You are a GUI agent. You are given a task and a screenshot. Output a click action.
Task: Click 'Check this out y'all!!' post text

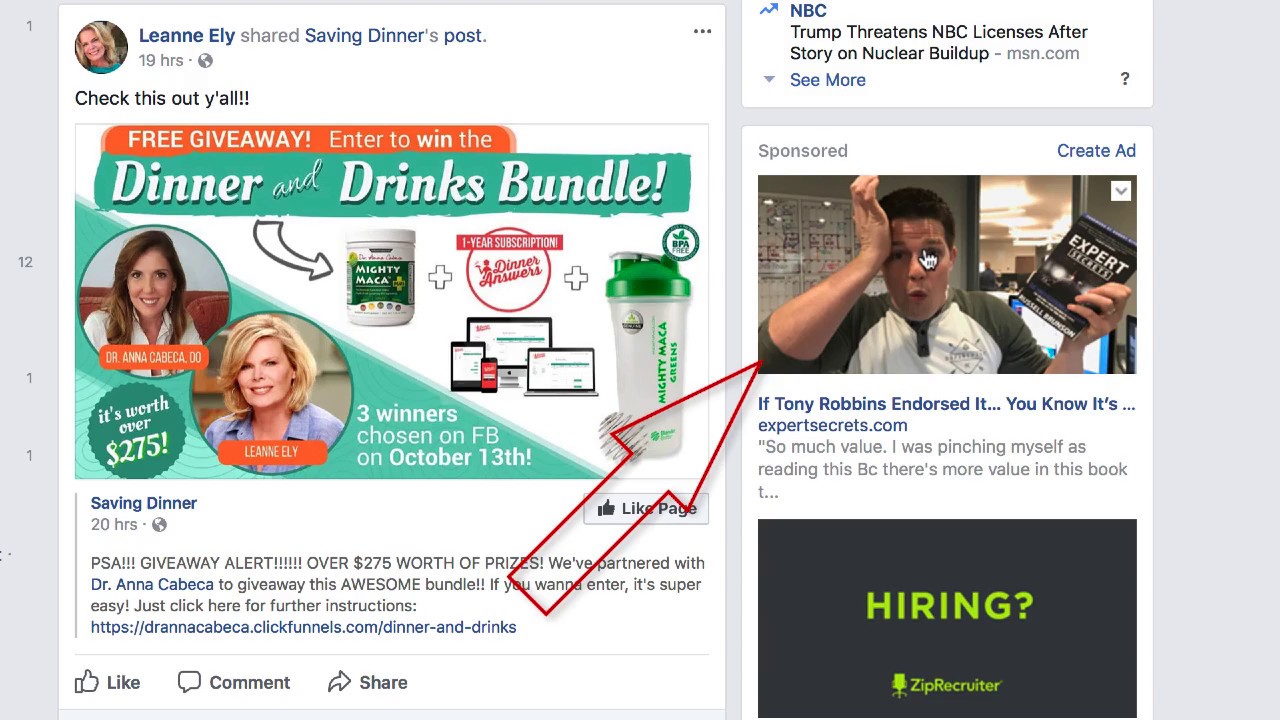click(x=162, y=98)
